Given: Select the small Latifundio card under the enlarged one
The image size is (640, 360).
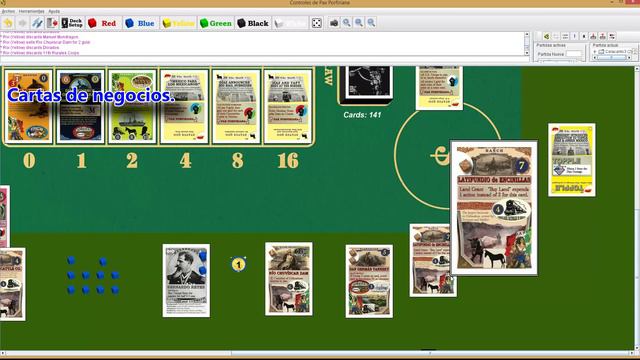Looking at the screenshot, I should 431,260.
